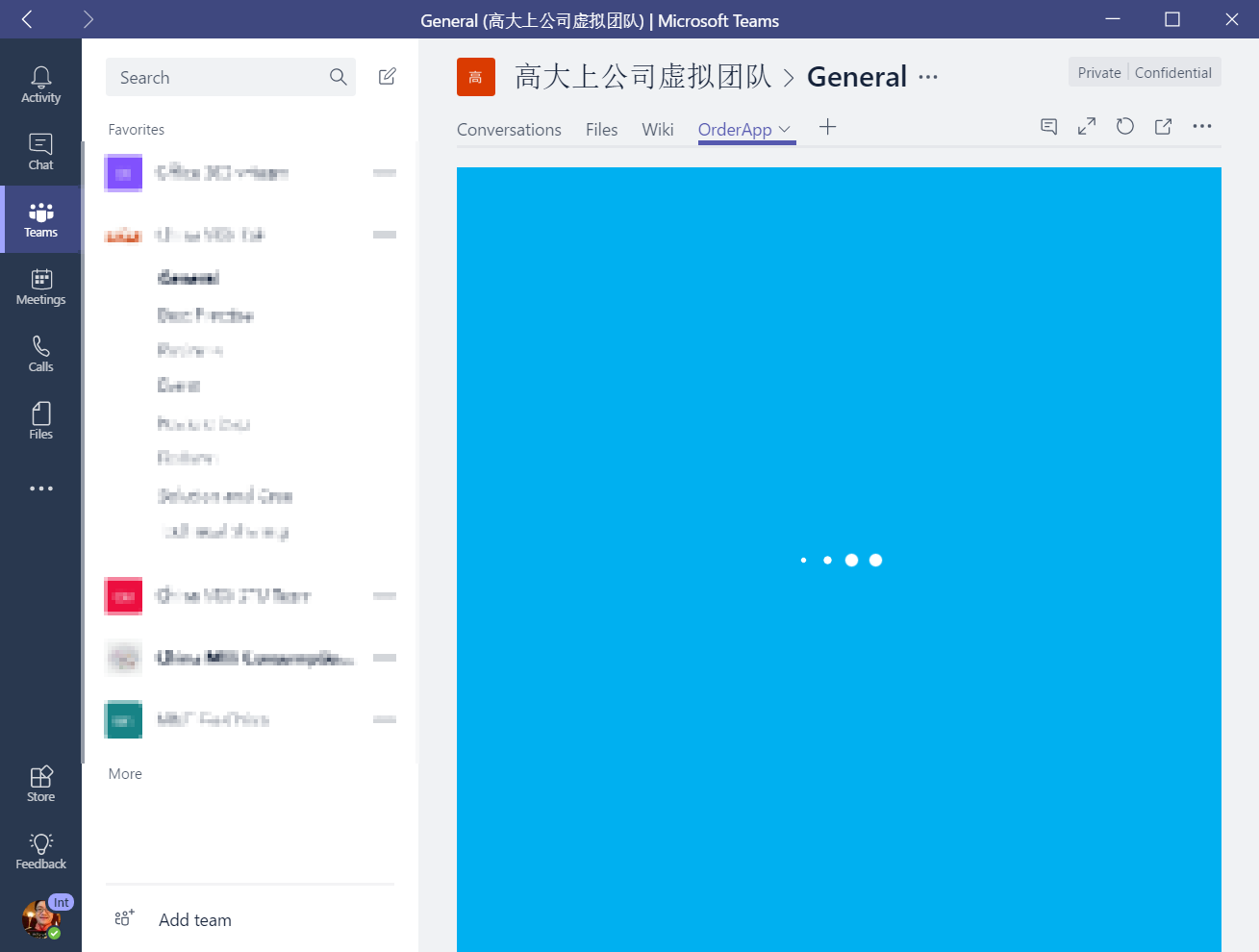Switch to the Files tab
This screenshot has height=952, width=1259.
[601, 130]
